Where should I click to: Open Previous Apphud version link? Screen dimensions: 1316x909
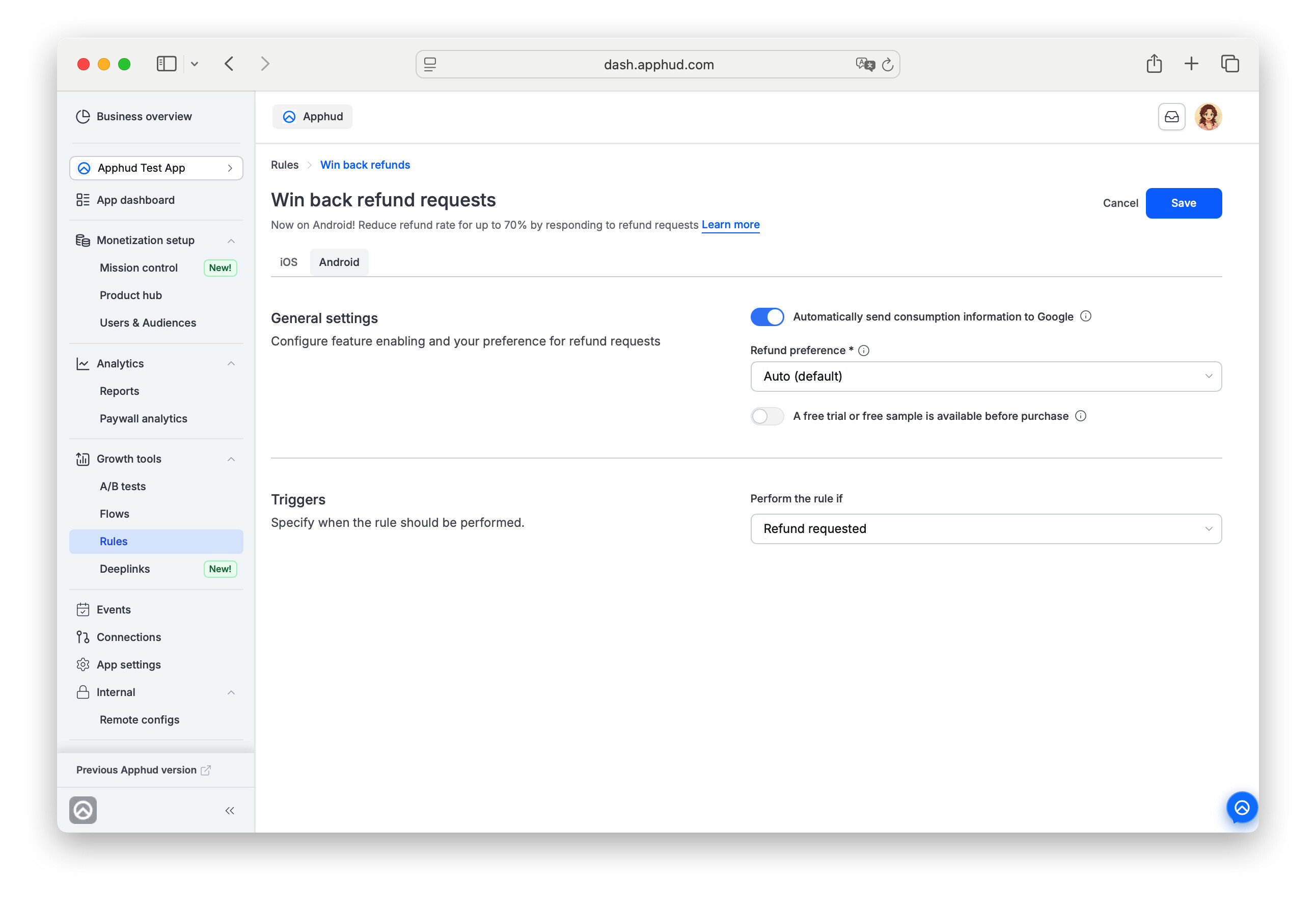[x=144, y=770]
